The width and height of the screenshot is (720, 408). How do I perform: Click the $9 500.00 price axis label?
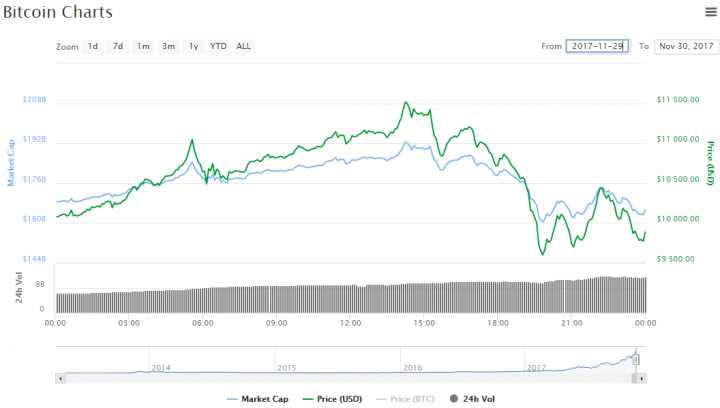point(675,259)
